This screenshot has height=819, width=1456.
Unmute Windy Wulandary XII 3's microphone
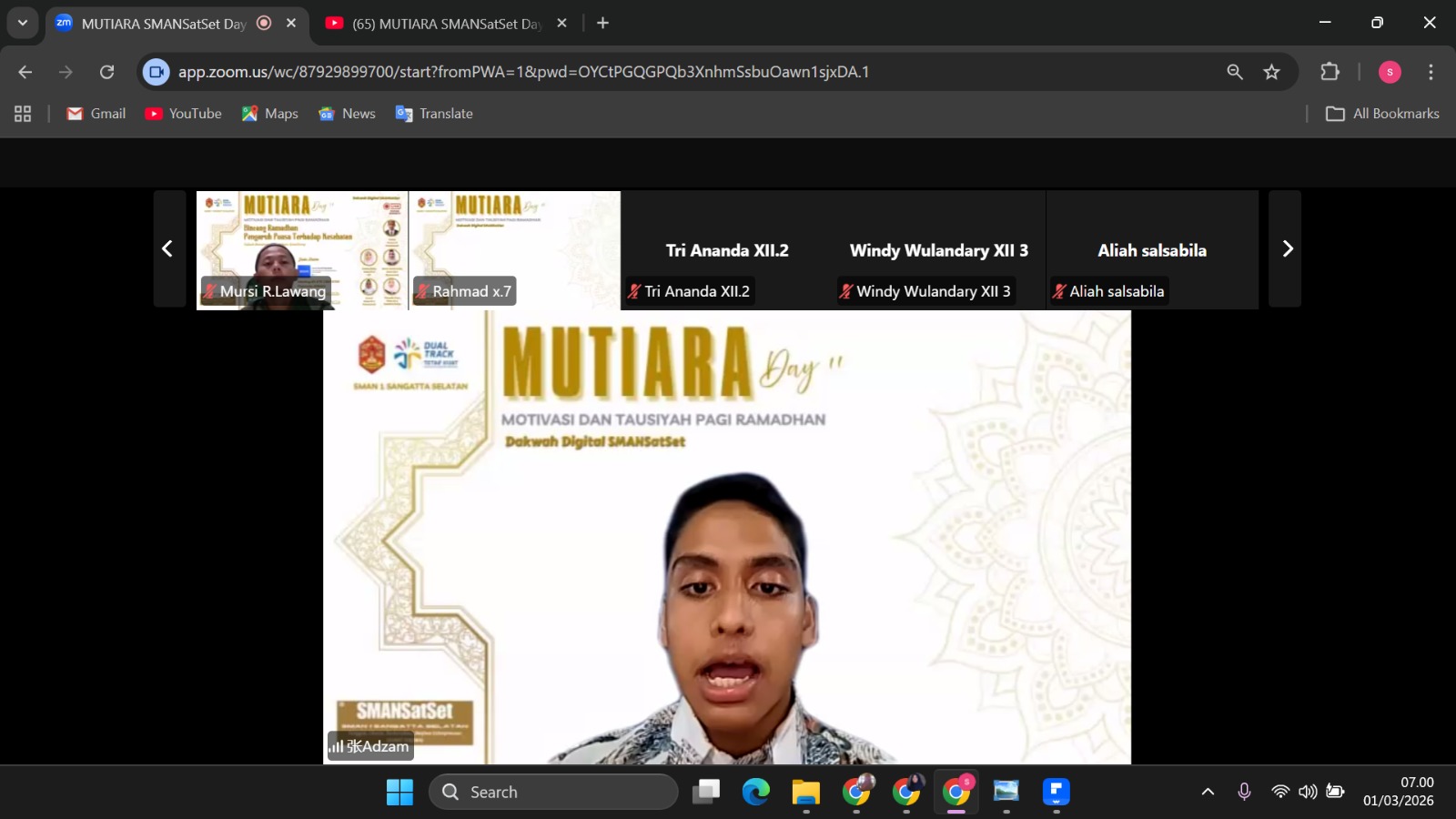[845, 290]
